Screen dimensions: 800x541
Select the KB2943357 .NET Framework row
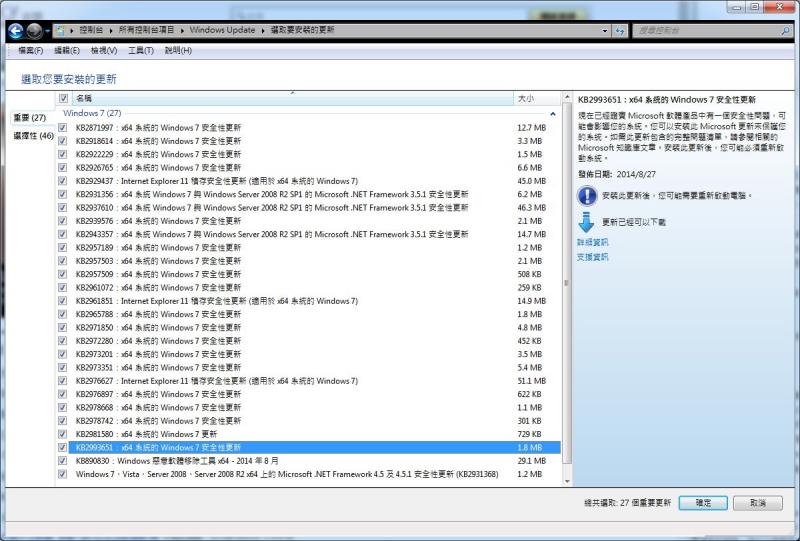pos(308,234)
